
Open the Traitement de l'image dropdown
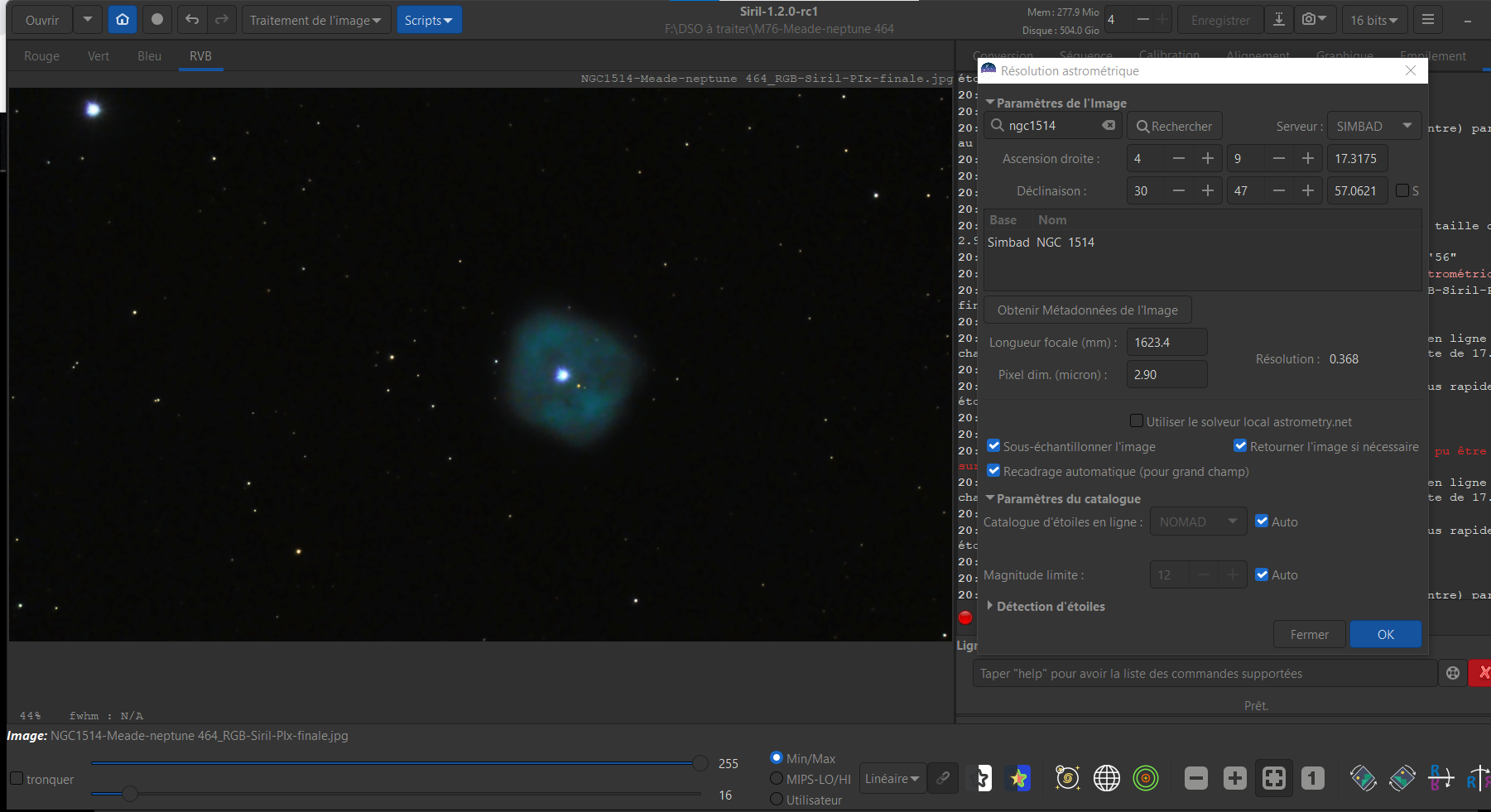(315, 20)
